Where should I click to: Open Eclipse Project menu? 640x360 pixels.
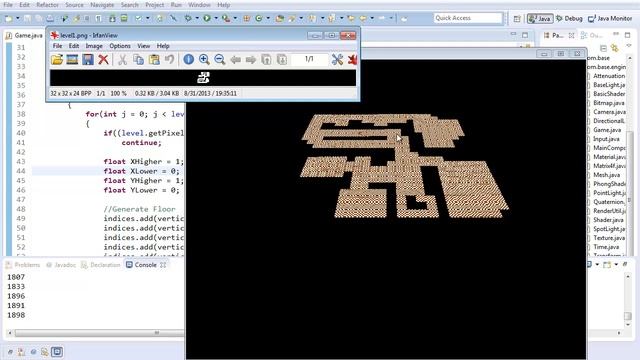click(155, 5)
